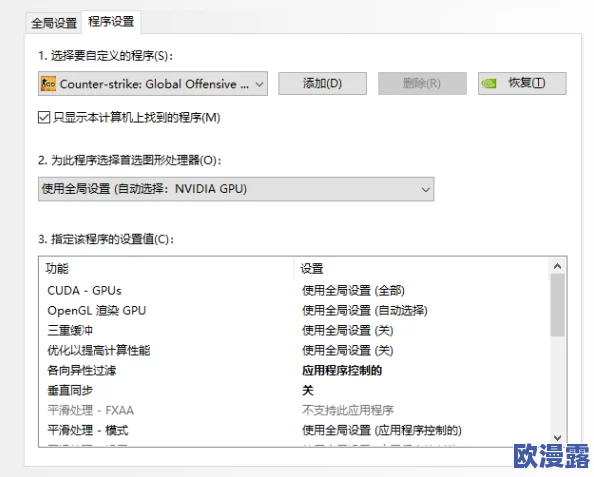Select the 平滑处理 - 模式 row

294,430
